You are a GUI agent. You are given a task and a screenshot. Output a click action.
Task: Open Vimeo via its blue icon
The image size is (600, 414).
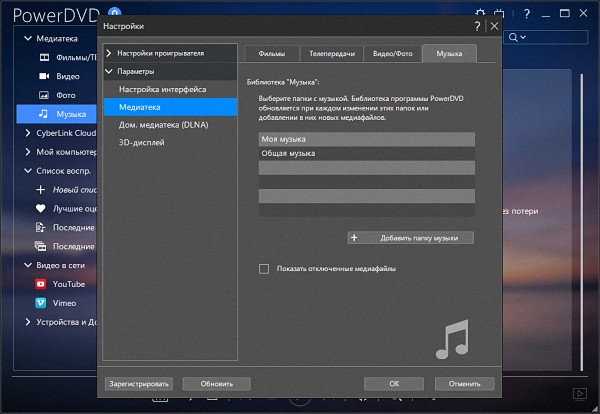click(41, 302)
